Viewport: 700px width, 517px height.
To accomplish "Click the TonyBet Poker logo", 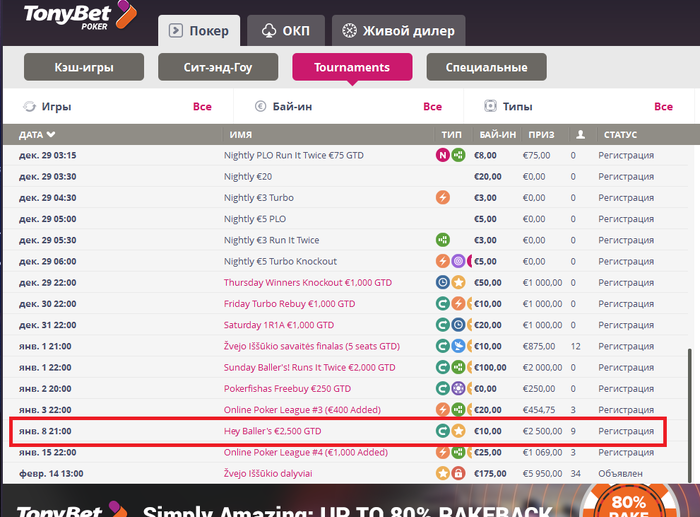I will pyautogui.click(x=79, y=16).
